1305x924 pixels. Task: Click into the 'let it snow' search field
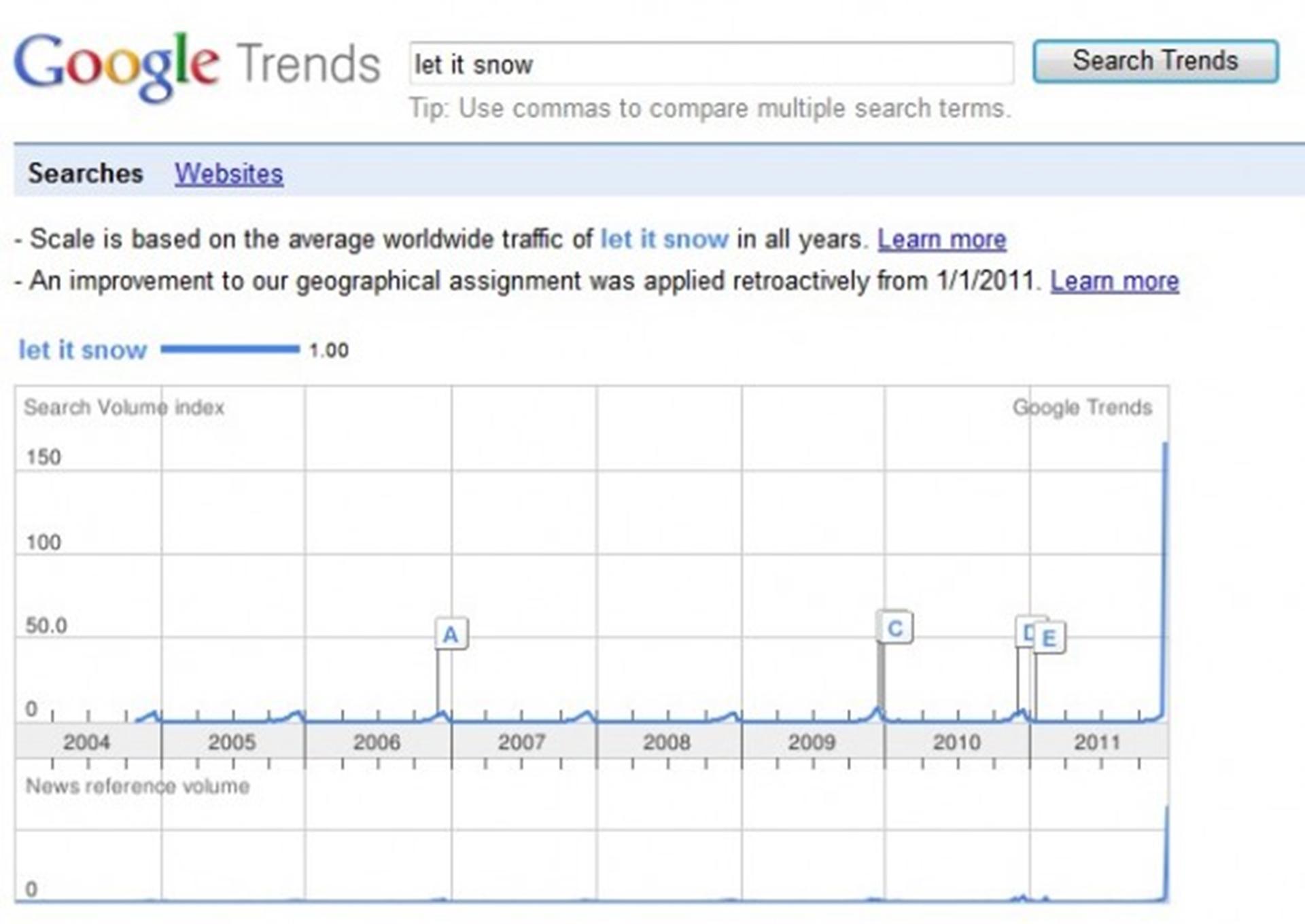(x=711, y=63)
